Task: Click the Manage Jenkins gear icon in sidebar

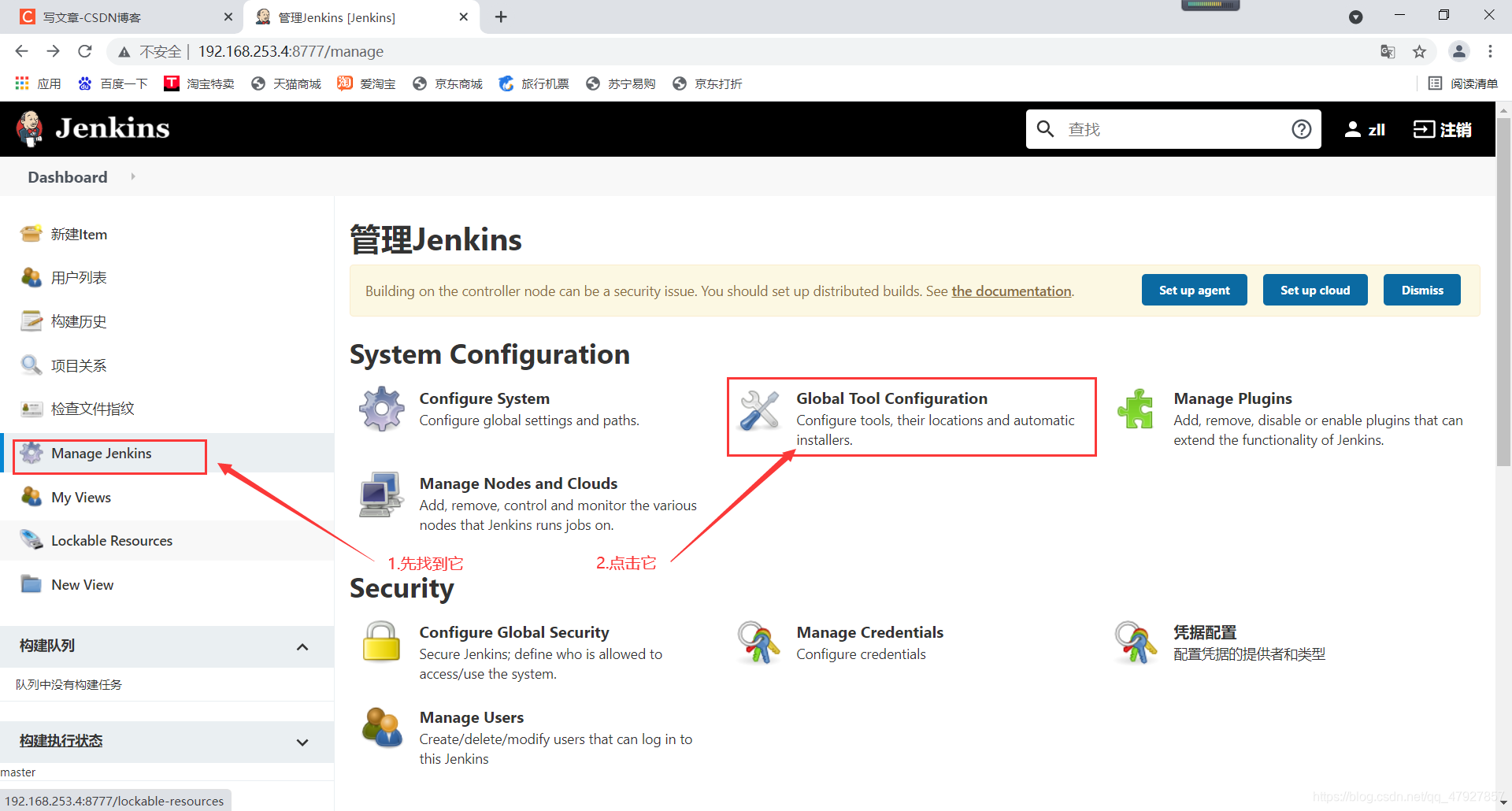Action: click(x=31, y=453)
